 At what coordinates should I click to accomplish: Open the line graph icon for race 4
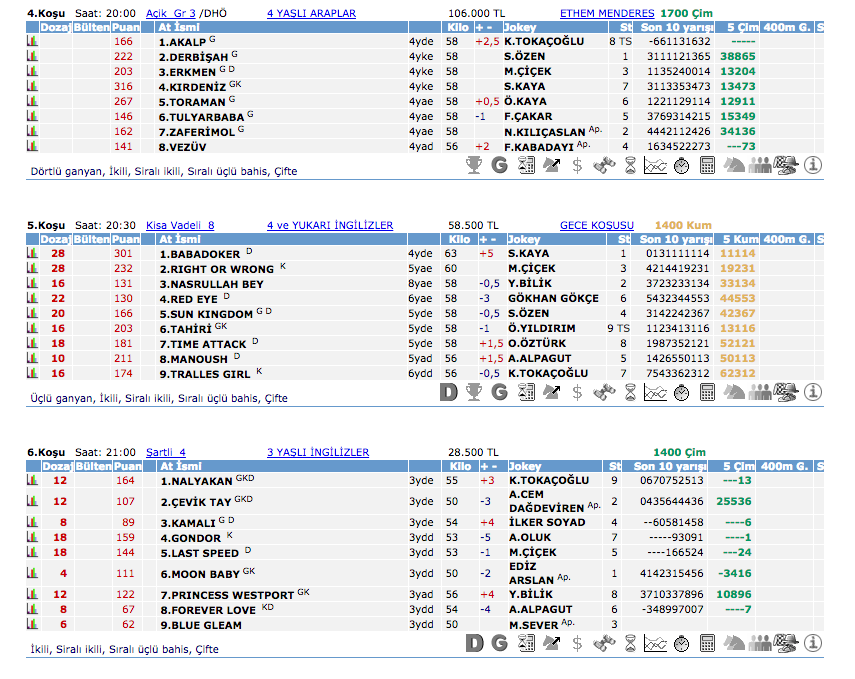coord(655,166)
